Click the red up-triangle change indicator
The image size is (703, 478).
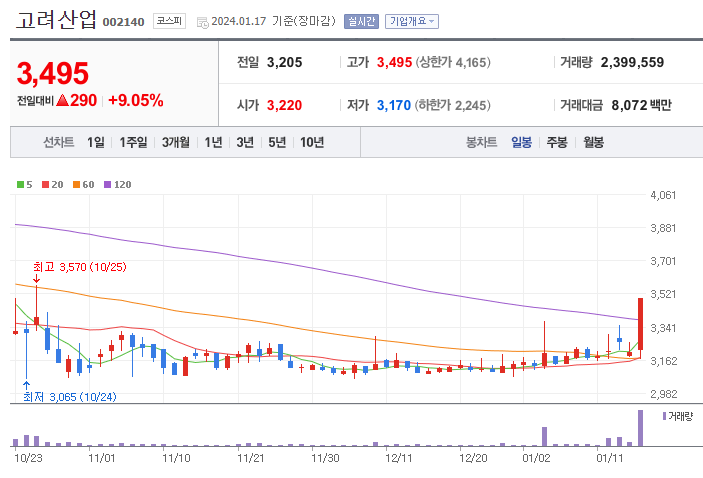point(62,100)
